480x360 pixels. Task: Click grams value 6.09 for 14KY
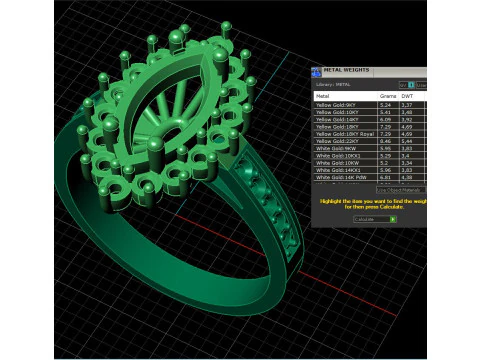385,120
